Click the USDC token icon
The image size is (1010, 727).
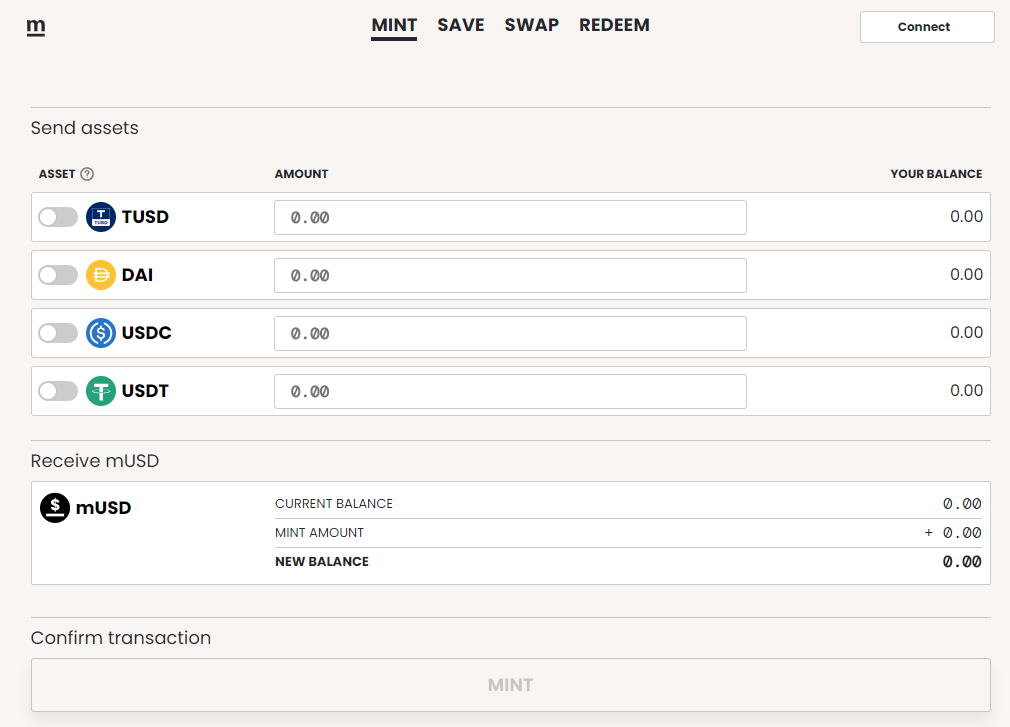click(101, 333)
